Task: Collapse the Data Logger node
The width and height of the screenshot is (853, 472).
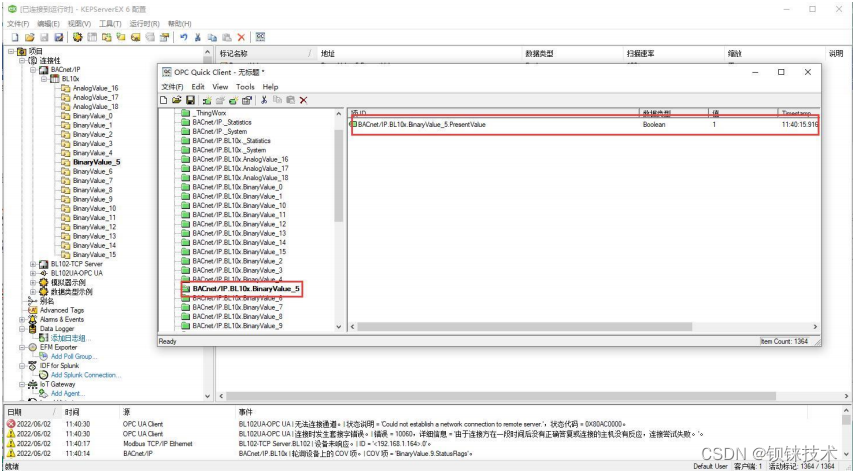Action: tap(22, 328)
